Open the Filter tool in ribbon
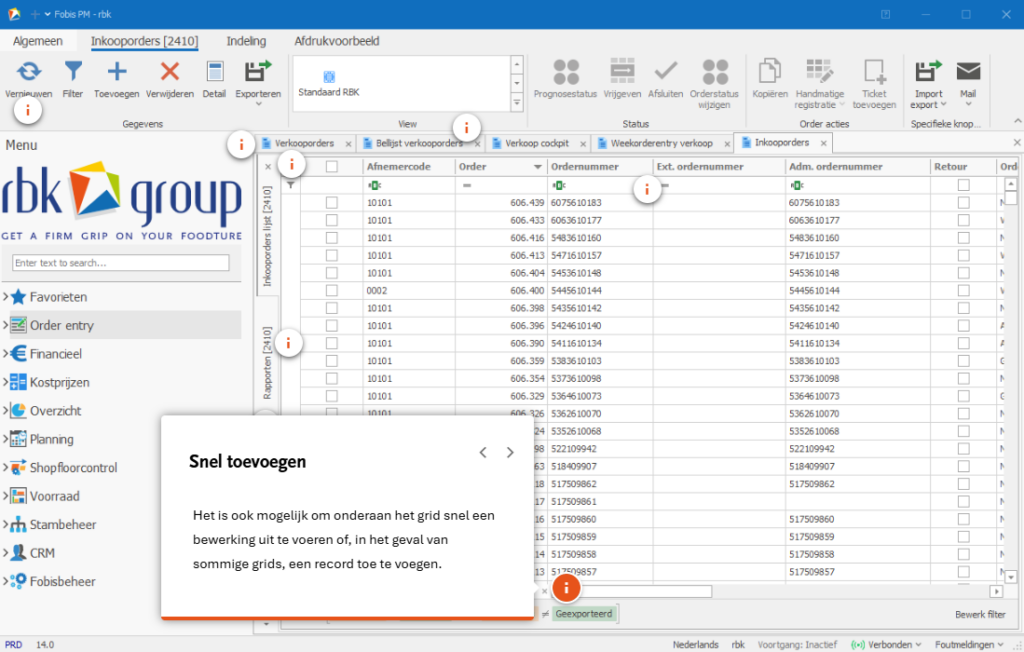 coord(73,71)
